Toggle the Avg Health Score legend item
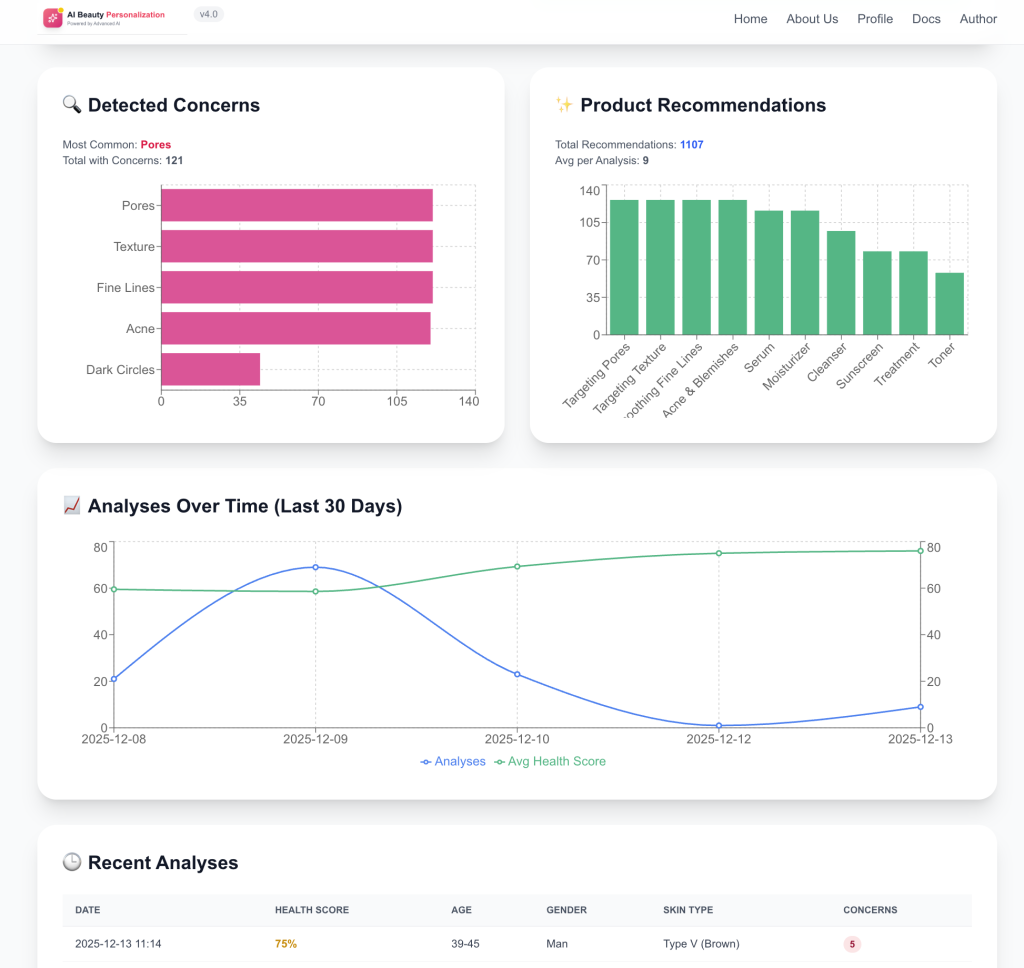1024x968 pixels. (550, 761)
